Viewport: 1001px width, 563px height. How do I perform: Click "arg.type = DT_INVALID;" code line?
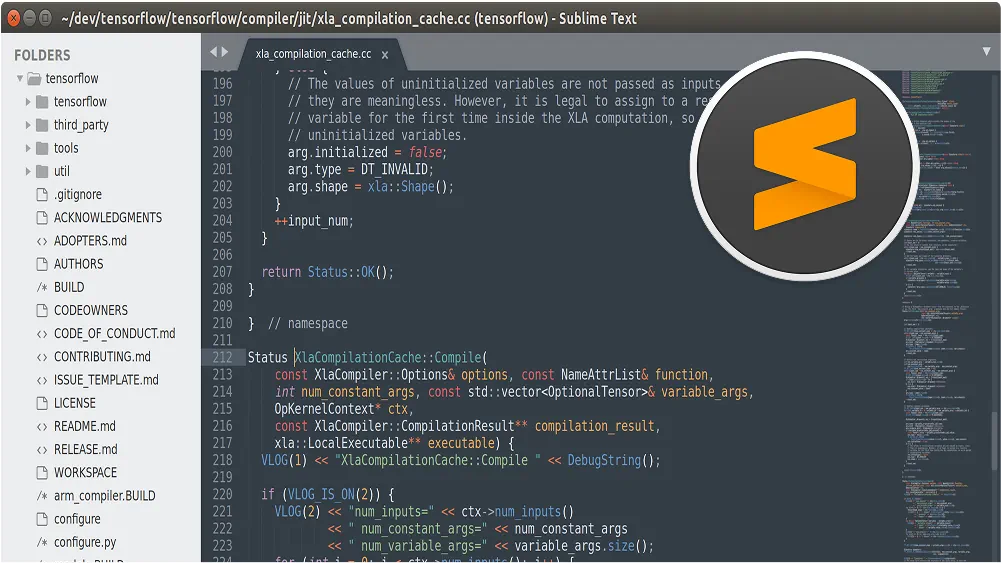click(361, 169)
